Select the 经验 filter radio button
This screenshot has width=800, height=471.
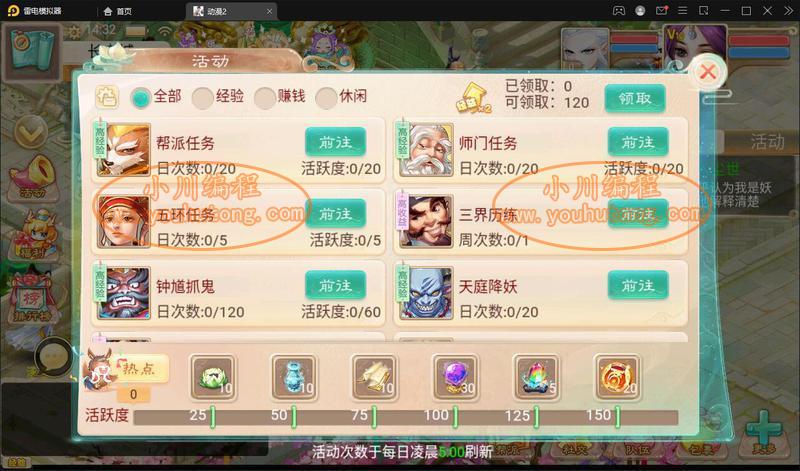pos(203,97)
